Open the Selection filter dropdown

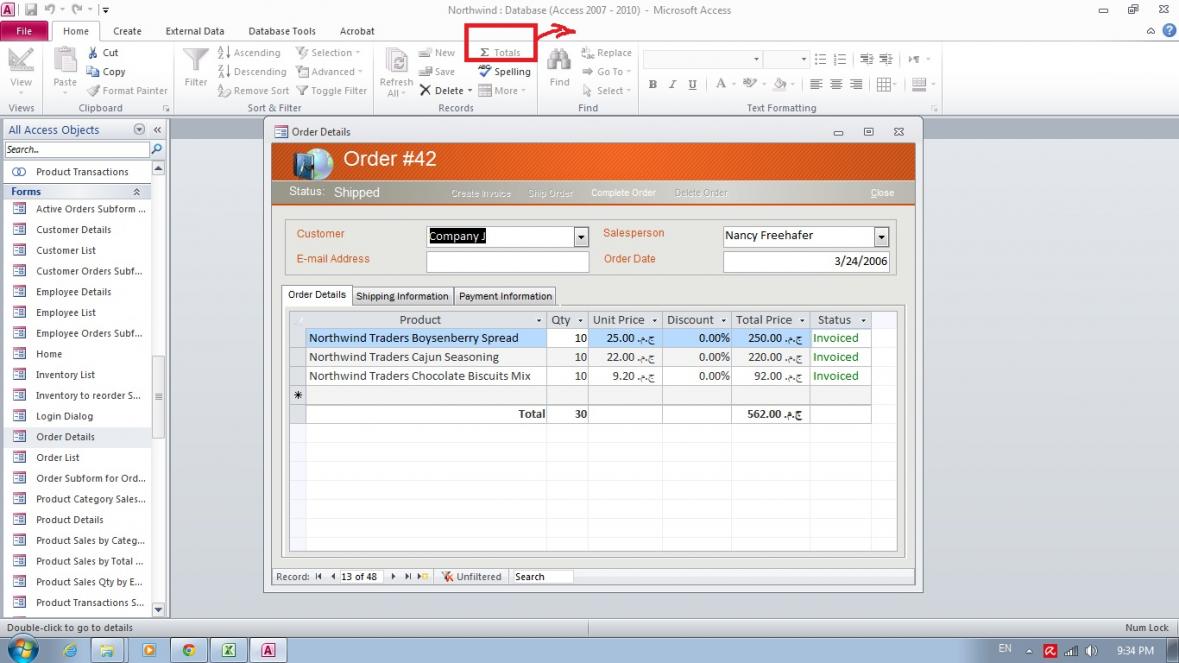(328, 53)
